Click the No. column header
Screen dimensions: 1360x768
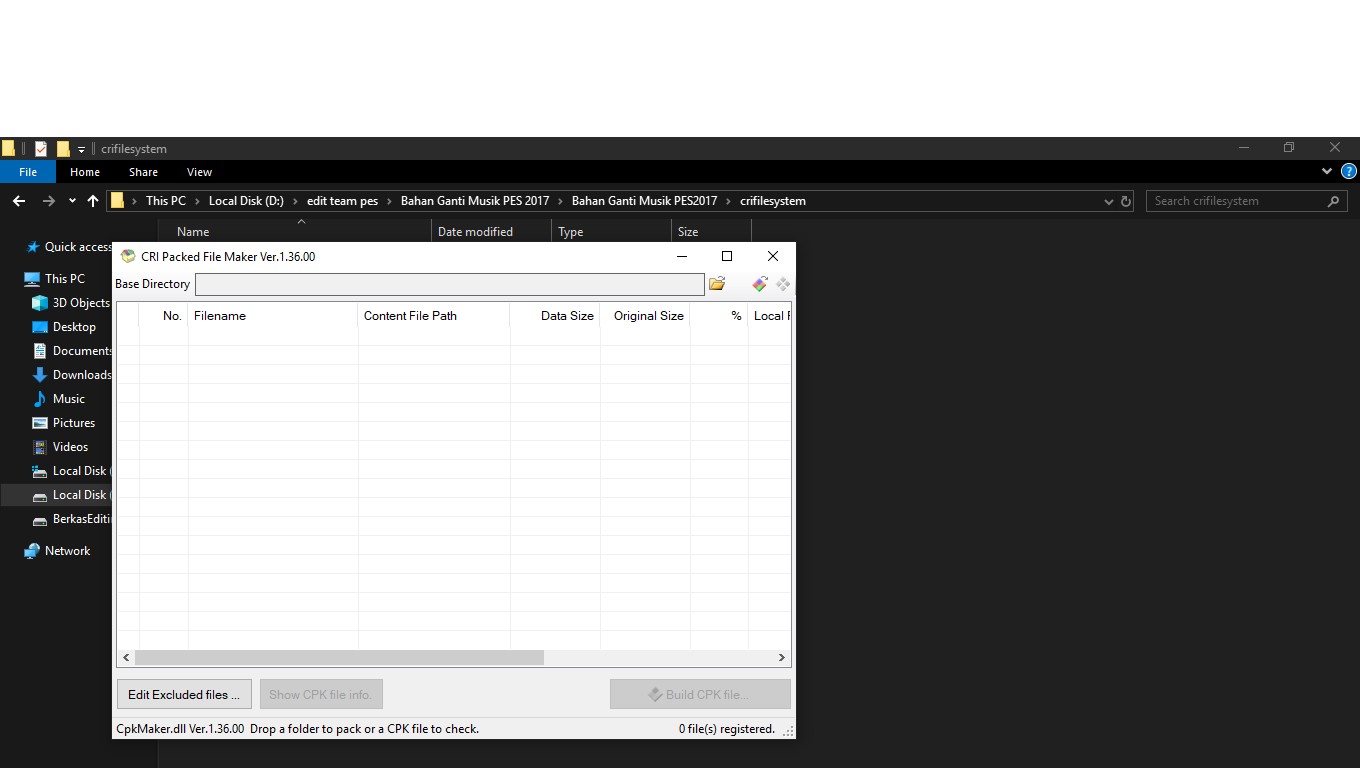pos(164,316)
